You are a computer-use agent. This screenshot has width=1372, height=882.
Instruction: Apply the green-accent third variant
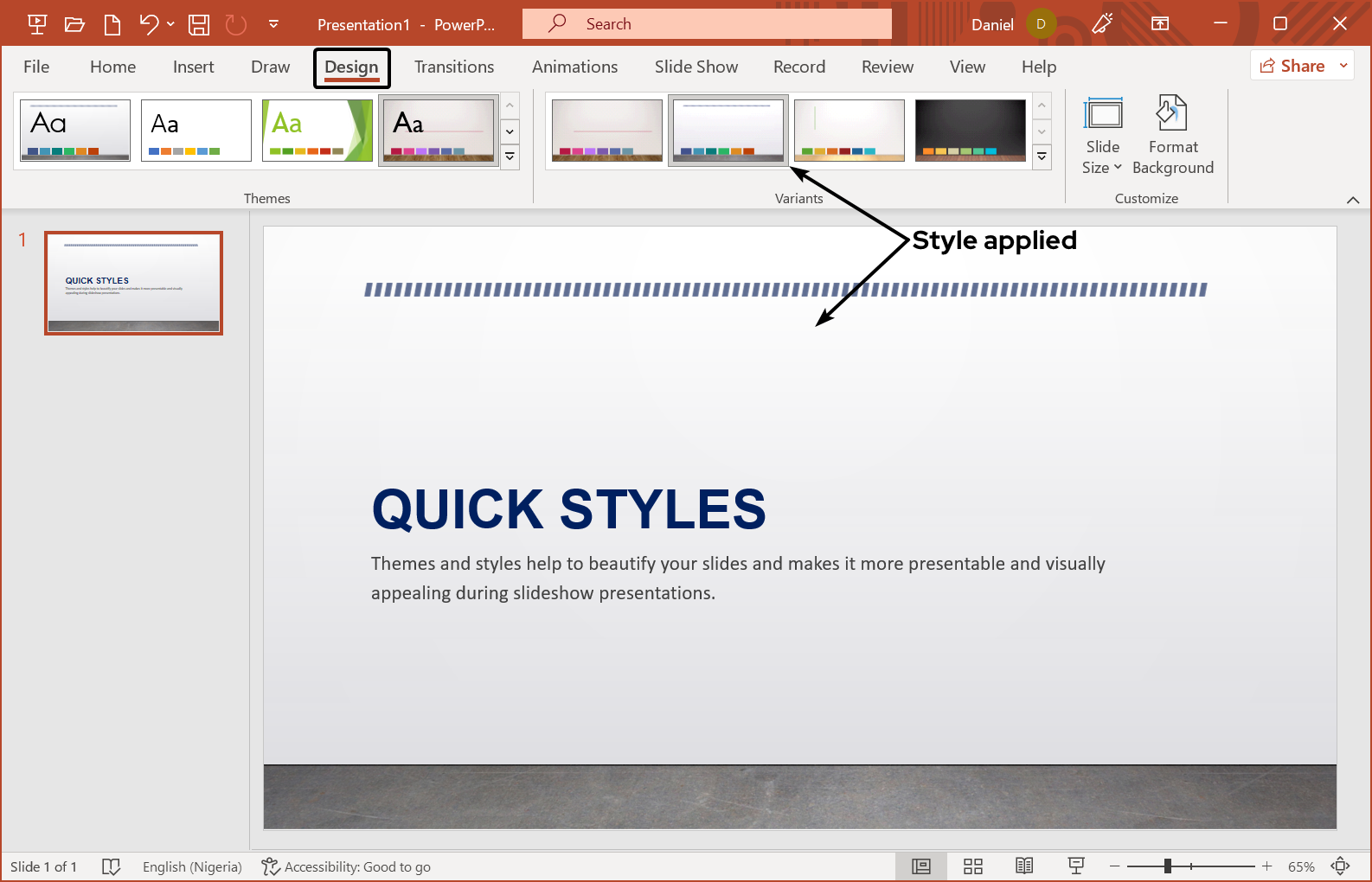point(849,131)
